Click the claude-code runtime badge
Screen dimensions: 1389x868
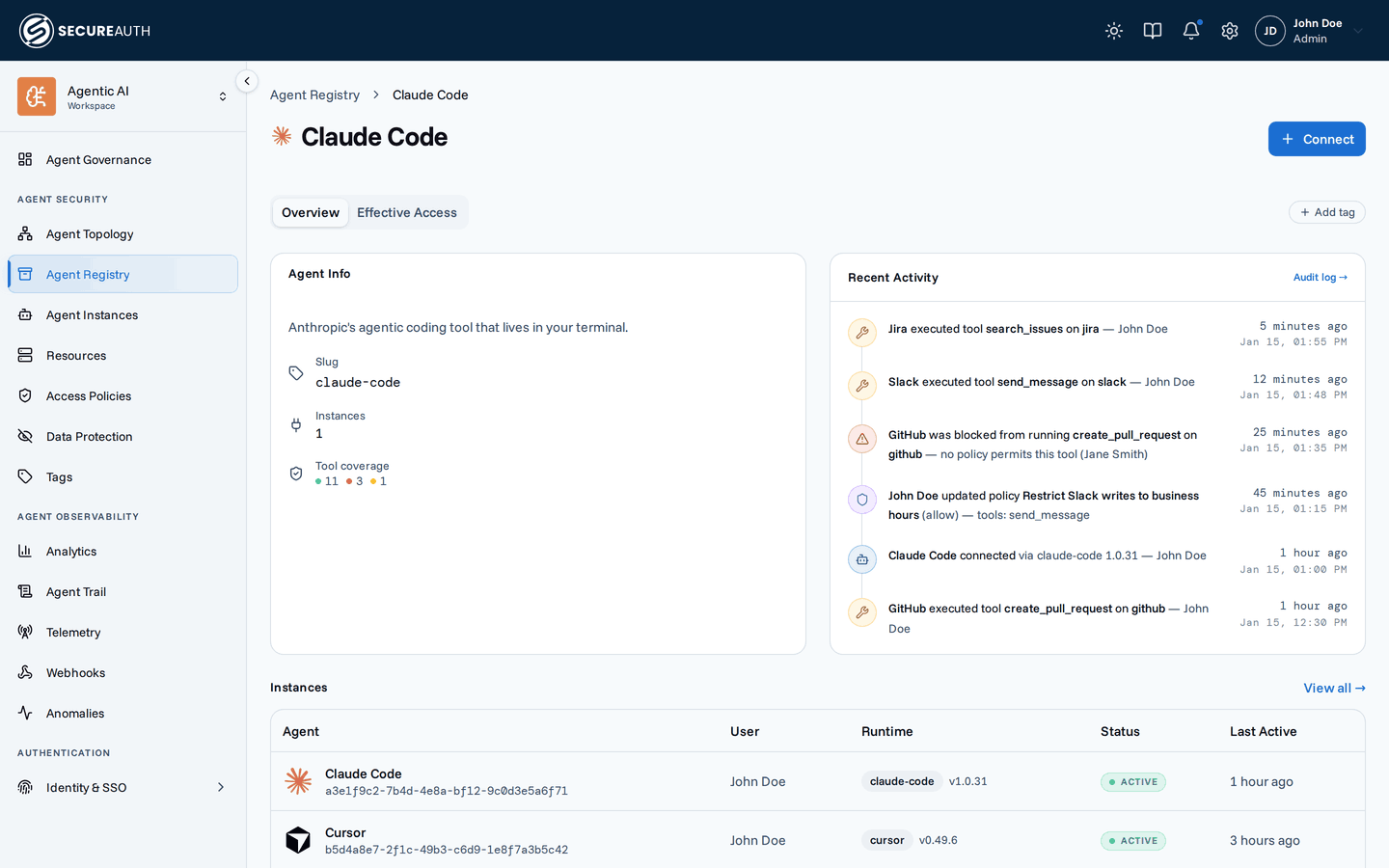pyautogui.click(x=902, y=781)
